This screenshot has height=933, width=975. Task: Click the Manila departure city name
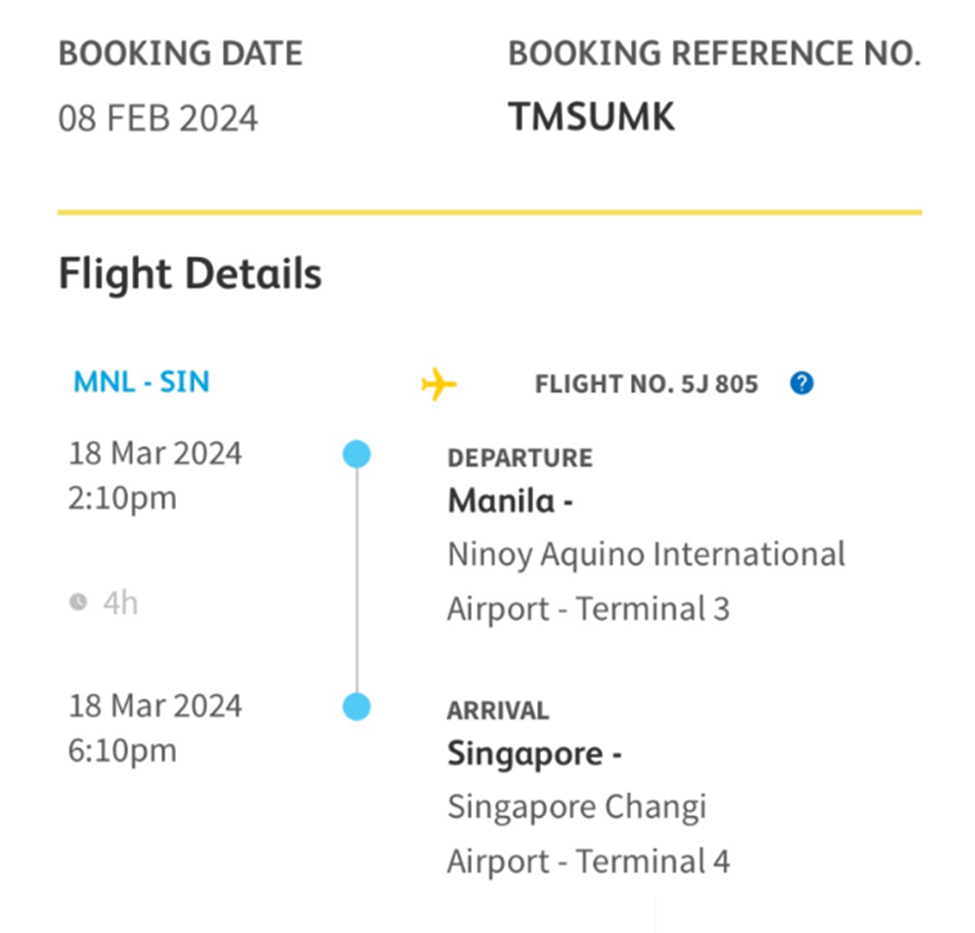(x=501, y=500)
